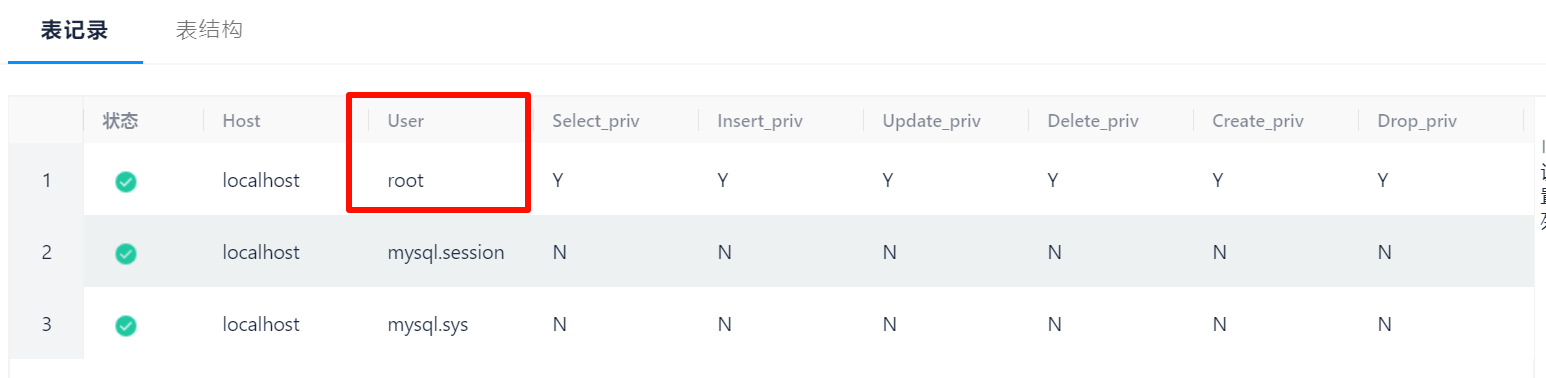Click row number 2
Screen dimensions: 1546x378
coord(47,253)
